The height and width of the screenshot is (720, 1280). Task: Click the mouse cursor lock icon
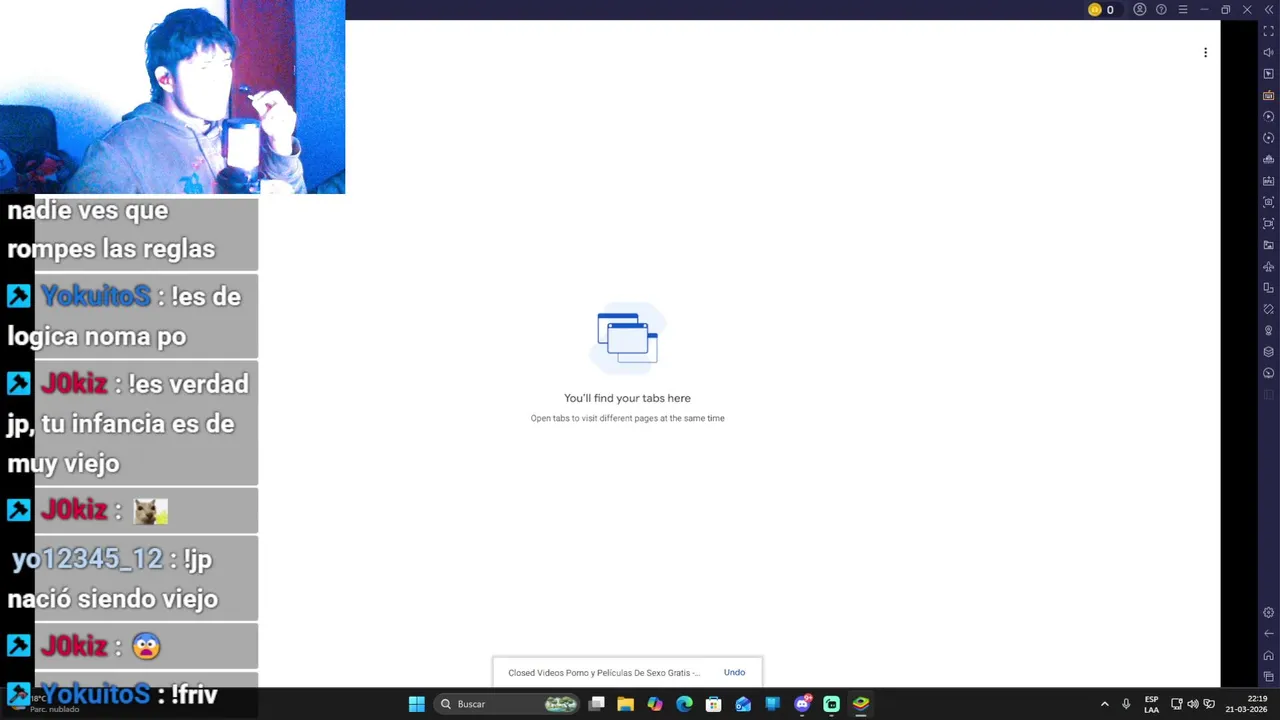pyautogui.click(x=1268, y=74)
